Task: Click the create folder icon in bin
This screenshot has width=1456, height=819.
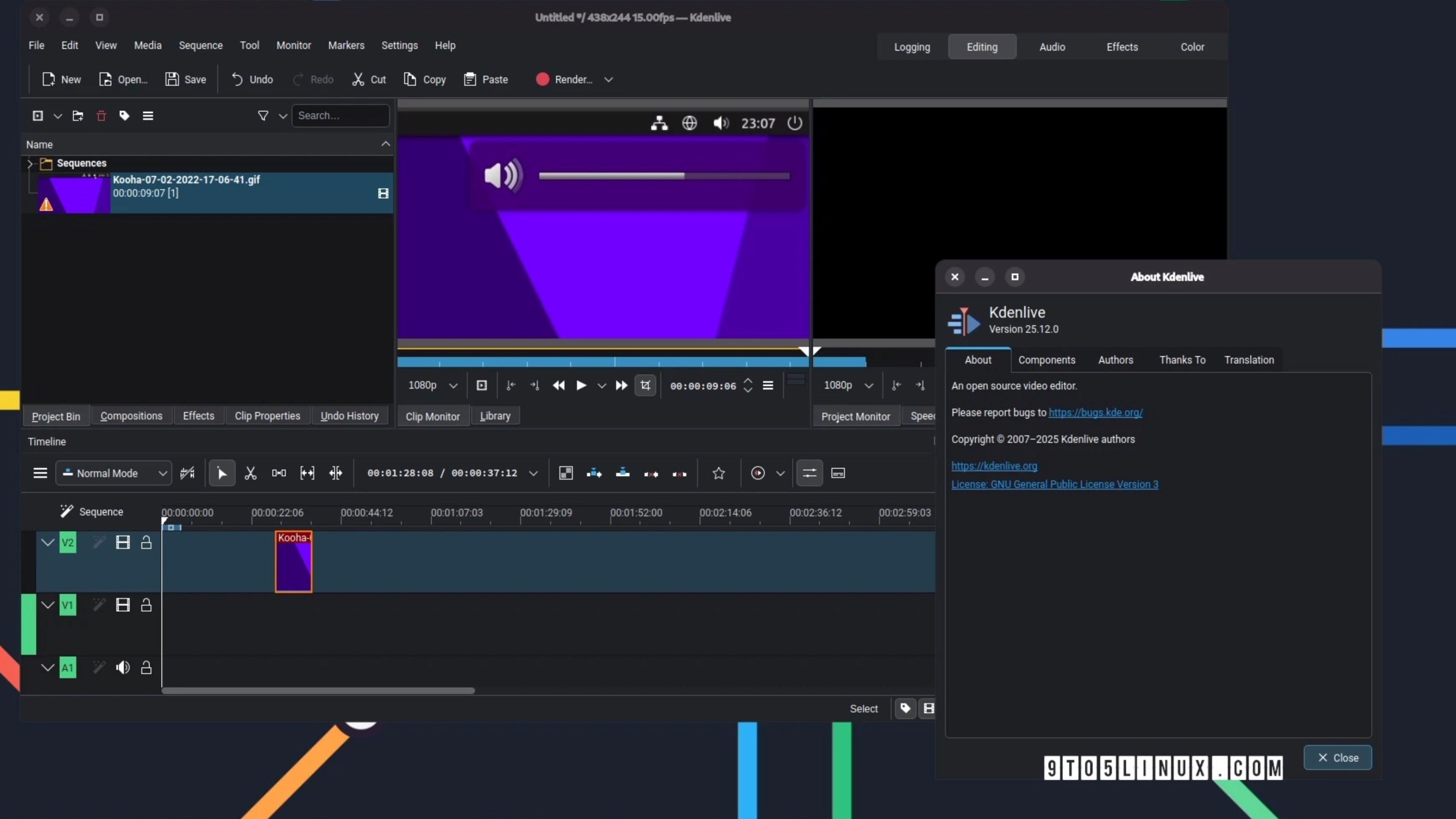Action: pos(78,116)
